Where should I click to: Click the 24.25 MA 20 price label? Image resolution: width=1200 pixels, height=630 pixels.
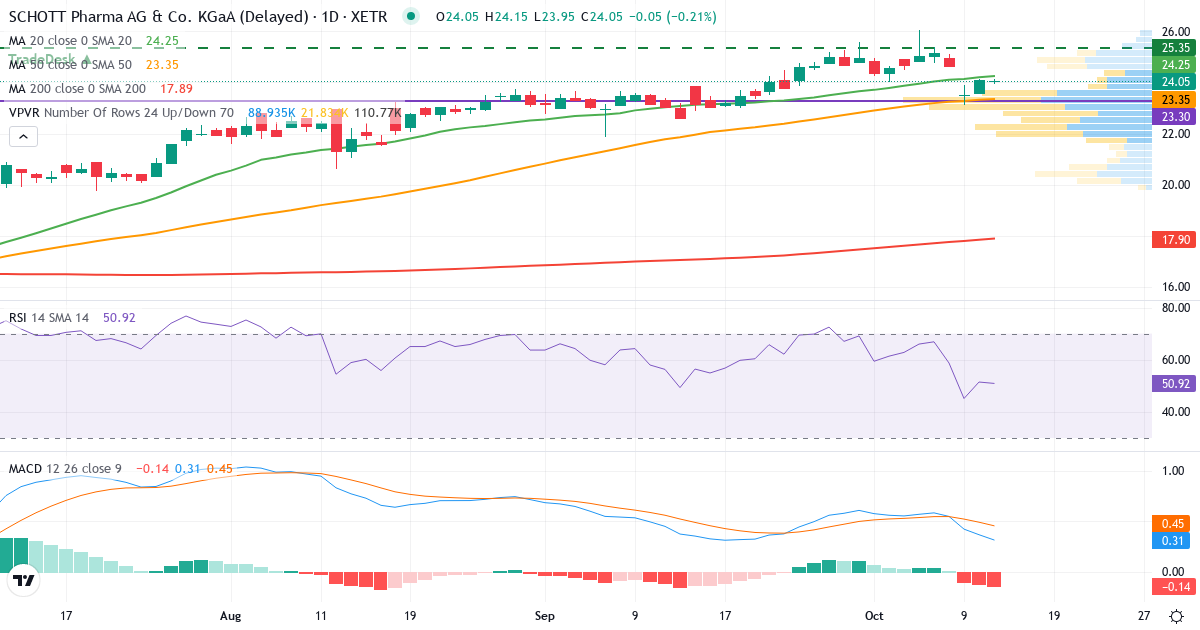tap(1172, 64)
